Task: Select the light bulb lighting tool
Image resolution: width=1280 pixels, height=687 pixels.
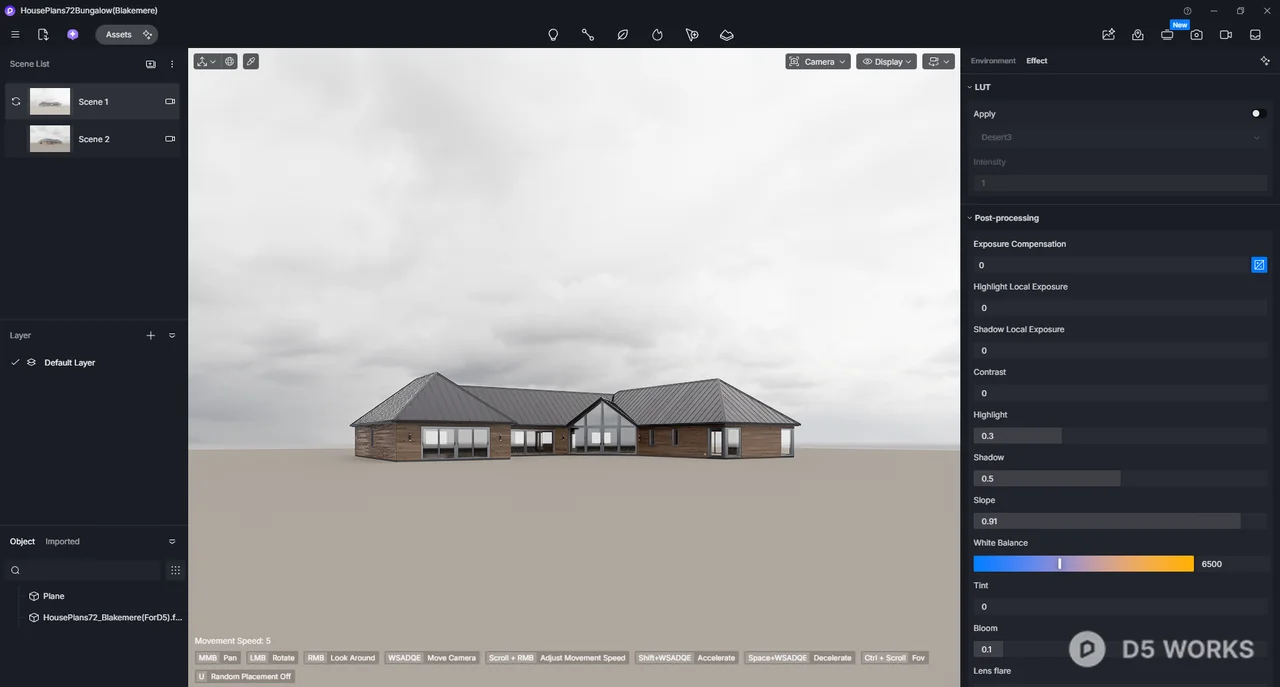Action: (553, 34)
